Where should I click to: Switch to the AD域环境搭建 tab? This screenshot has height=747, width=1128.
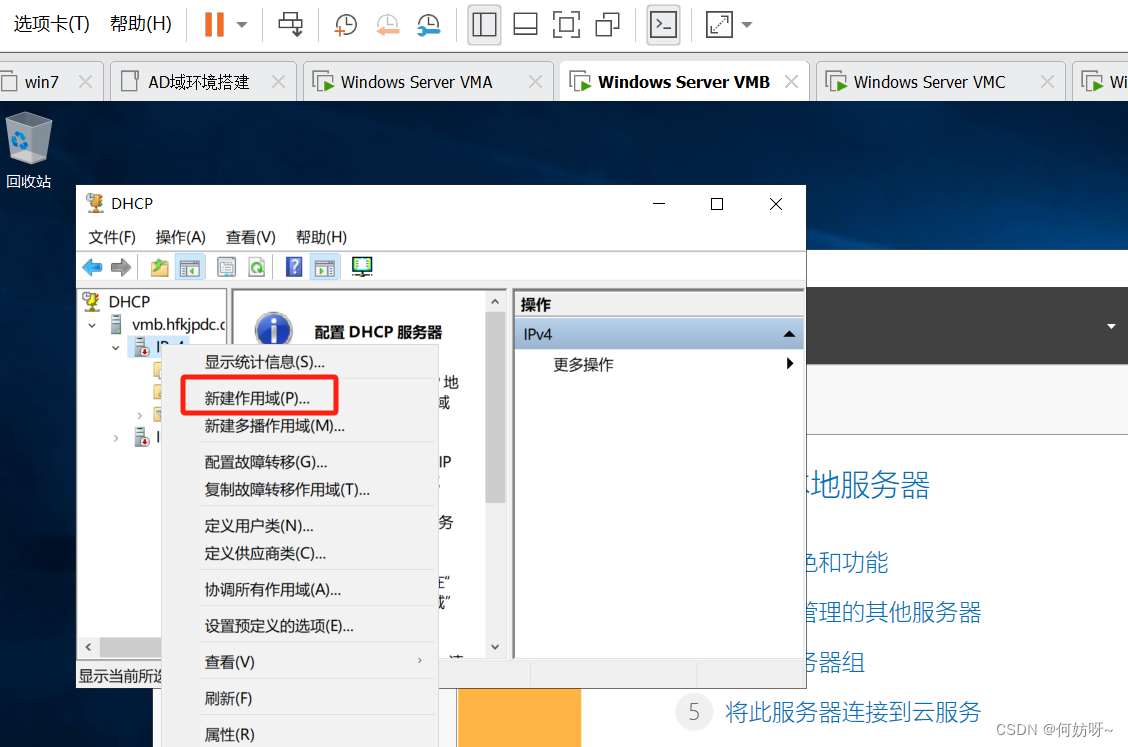199,82
